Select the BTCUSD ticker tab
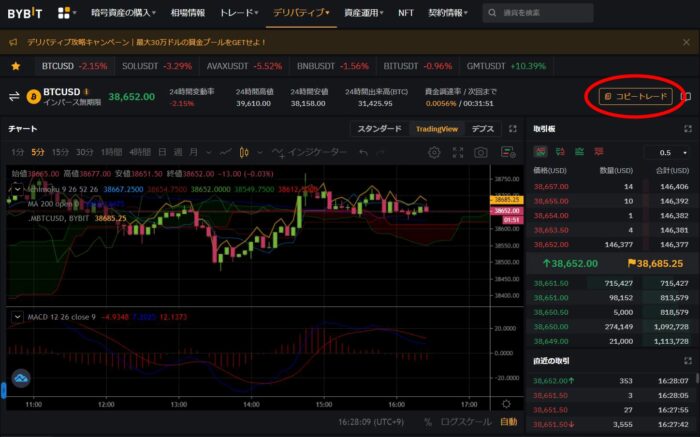 [75, 66]
